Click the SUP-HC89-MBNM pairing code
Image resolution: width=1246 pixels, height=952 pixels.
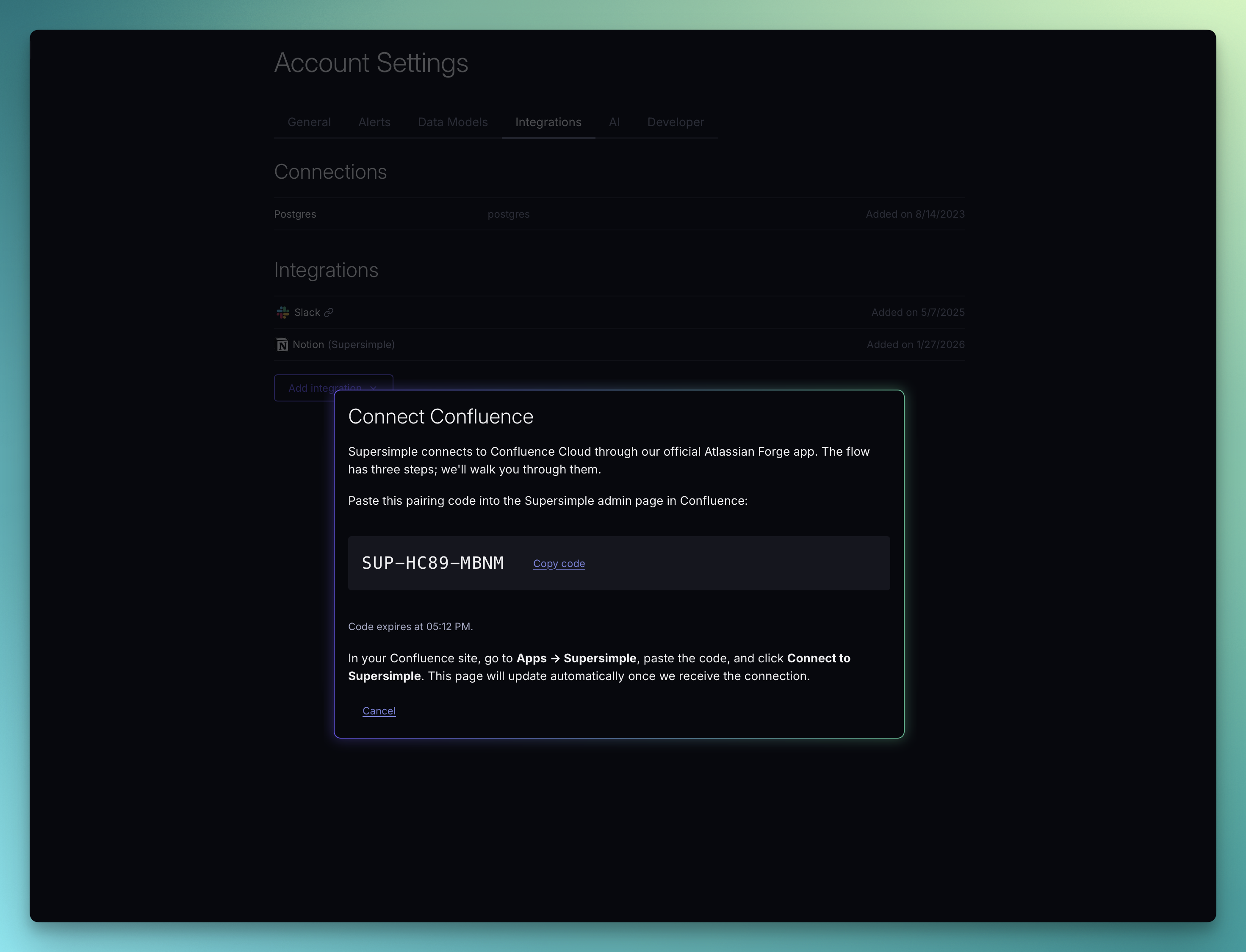pos(432,563)
